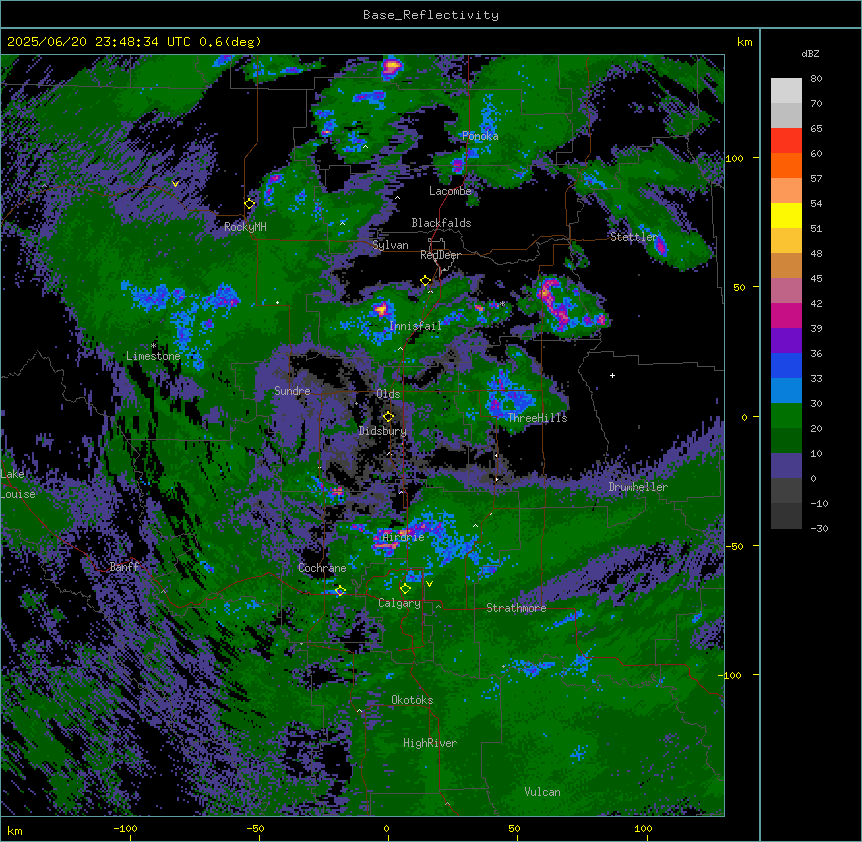Click the Didsbury city label
This screenshot has height=842, width=862.
click(383, 431)
